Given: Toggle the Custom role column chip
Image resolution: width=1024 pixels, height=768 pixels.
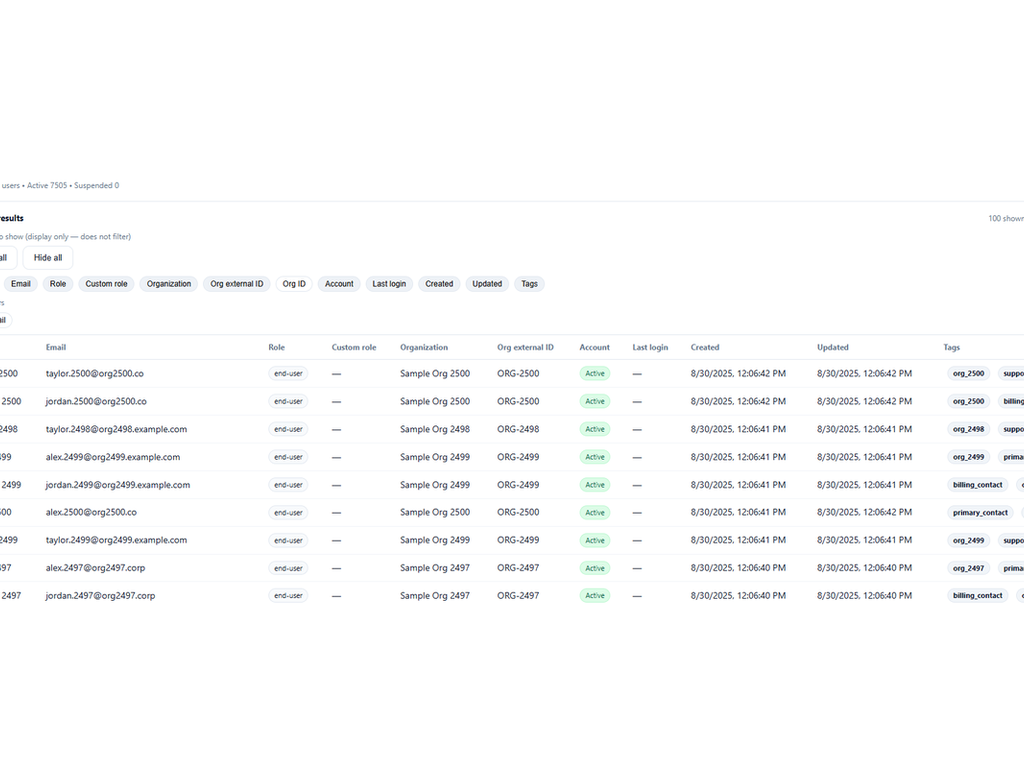Looking at the screenshot, I should tap(106, 284).
